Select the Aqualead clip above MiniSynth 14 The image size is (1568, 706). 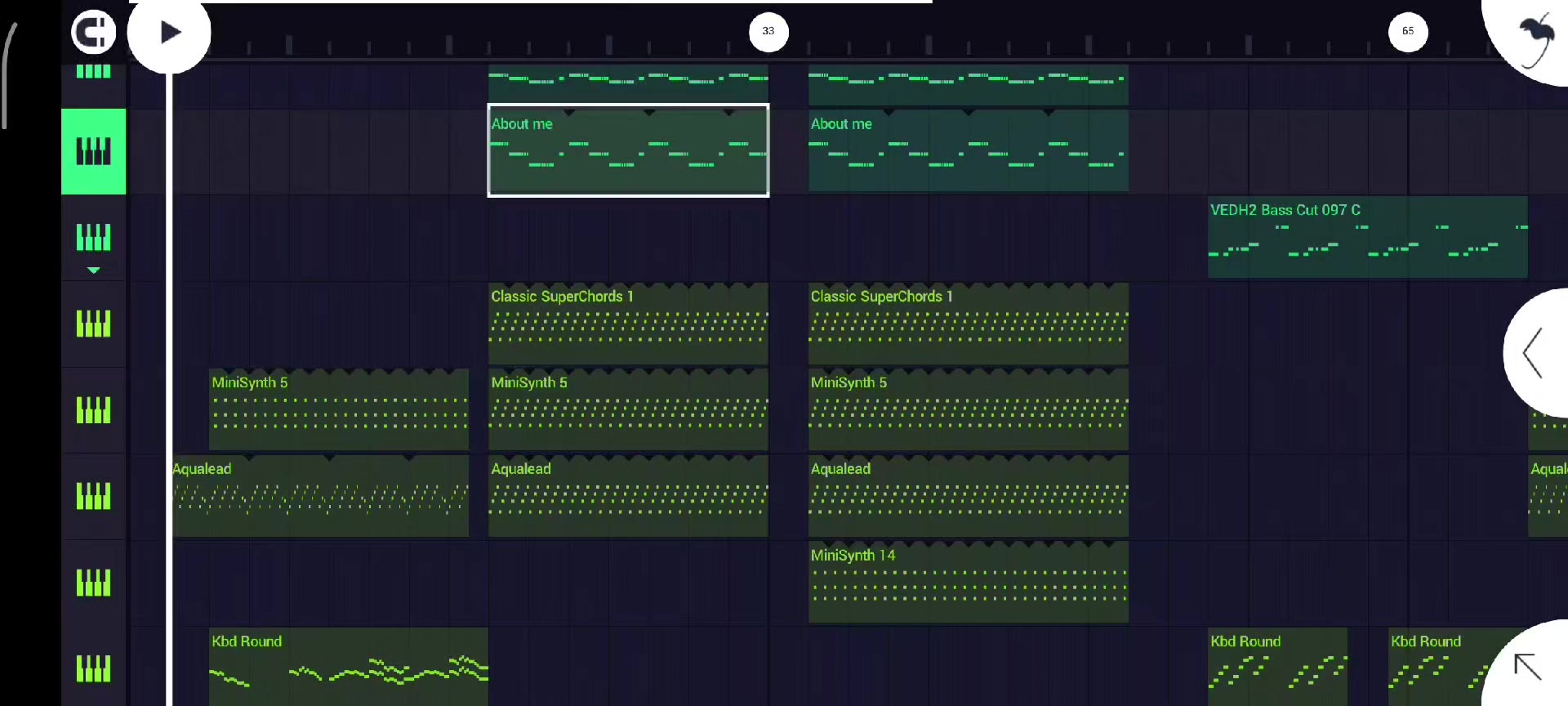tap(969, 496)
